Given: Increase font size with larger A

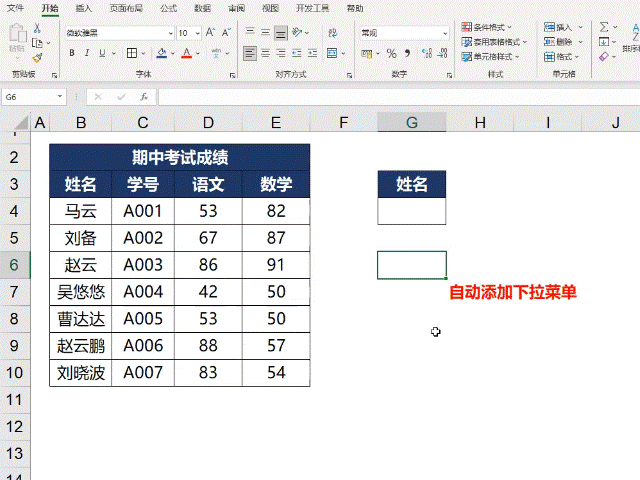Looking at the screenshot, I should point(210,33).
